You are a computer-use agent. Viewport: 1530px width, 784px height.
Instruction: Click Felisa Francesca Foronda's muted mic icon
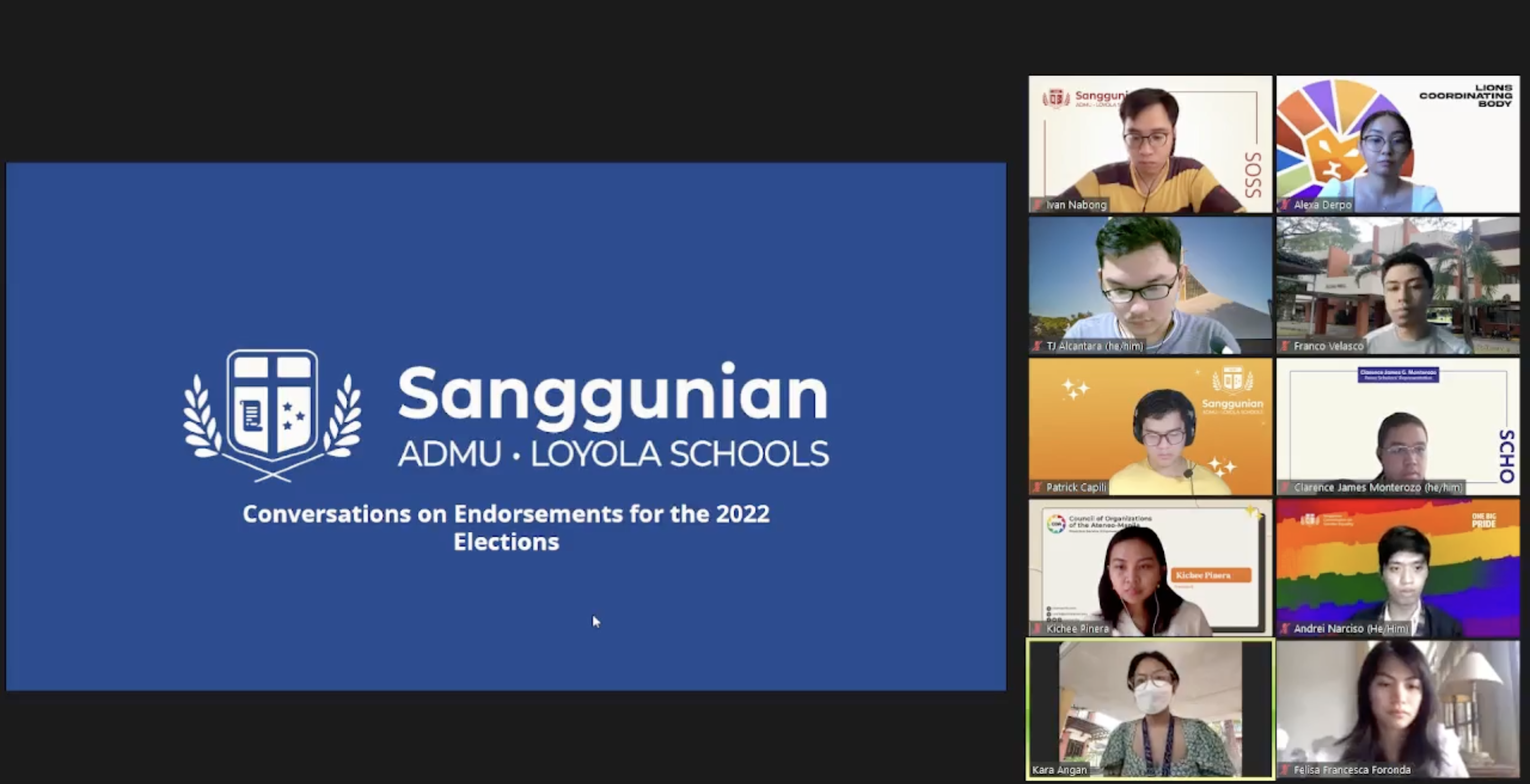coord(1286,770)
